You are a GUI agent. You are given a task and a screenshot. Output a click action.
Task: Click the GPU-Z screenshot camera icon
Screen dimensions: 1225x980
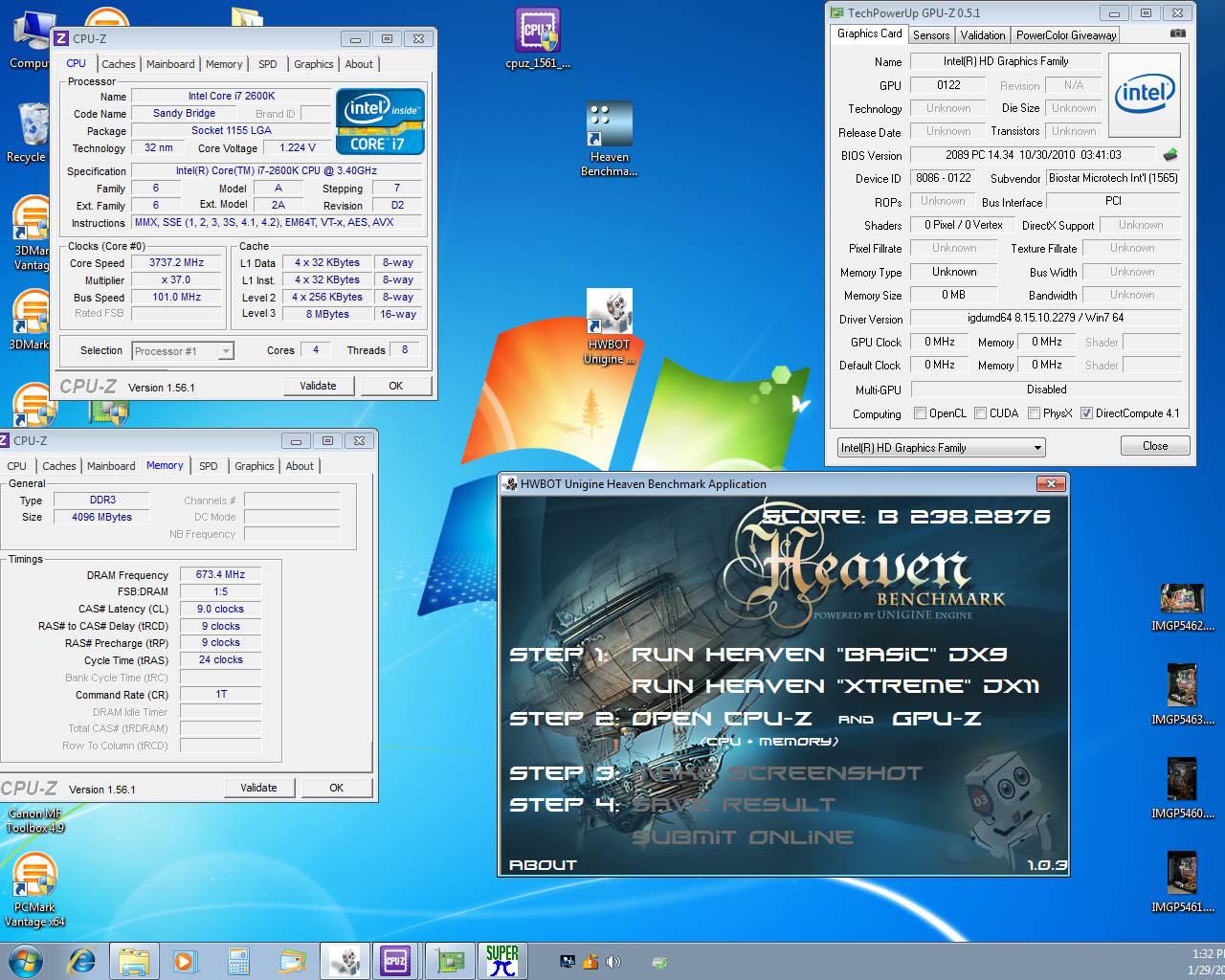[x=1177, y=33]
